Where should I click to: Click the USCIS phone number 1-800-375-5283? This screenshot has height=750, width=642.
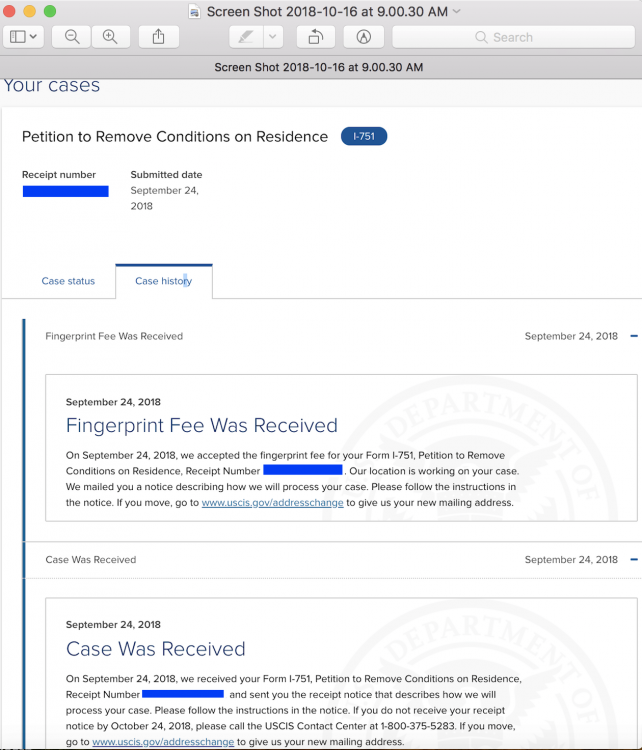click(x=418, y=726)
